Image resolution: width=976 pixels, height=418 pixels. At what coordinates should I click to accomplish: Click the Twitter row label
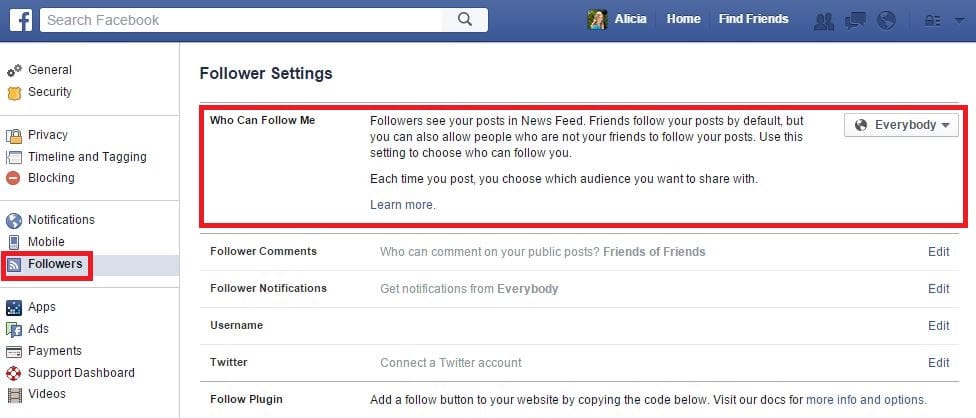pos(228,362)
